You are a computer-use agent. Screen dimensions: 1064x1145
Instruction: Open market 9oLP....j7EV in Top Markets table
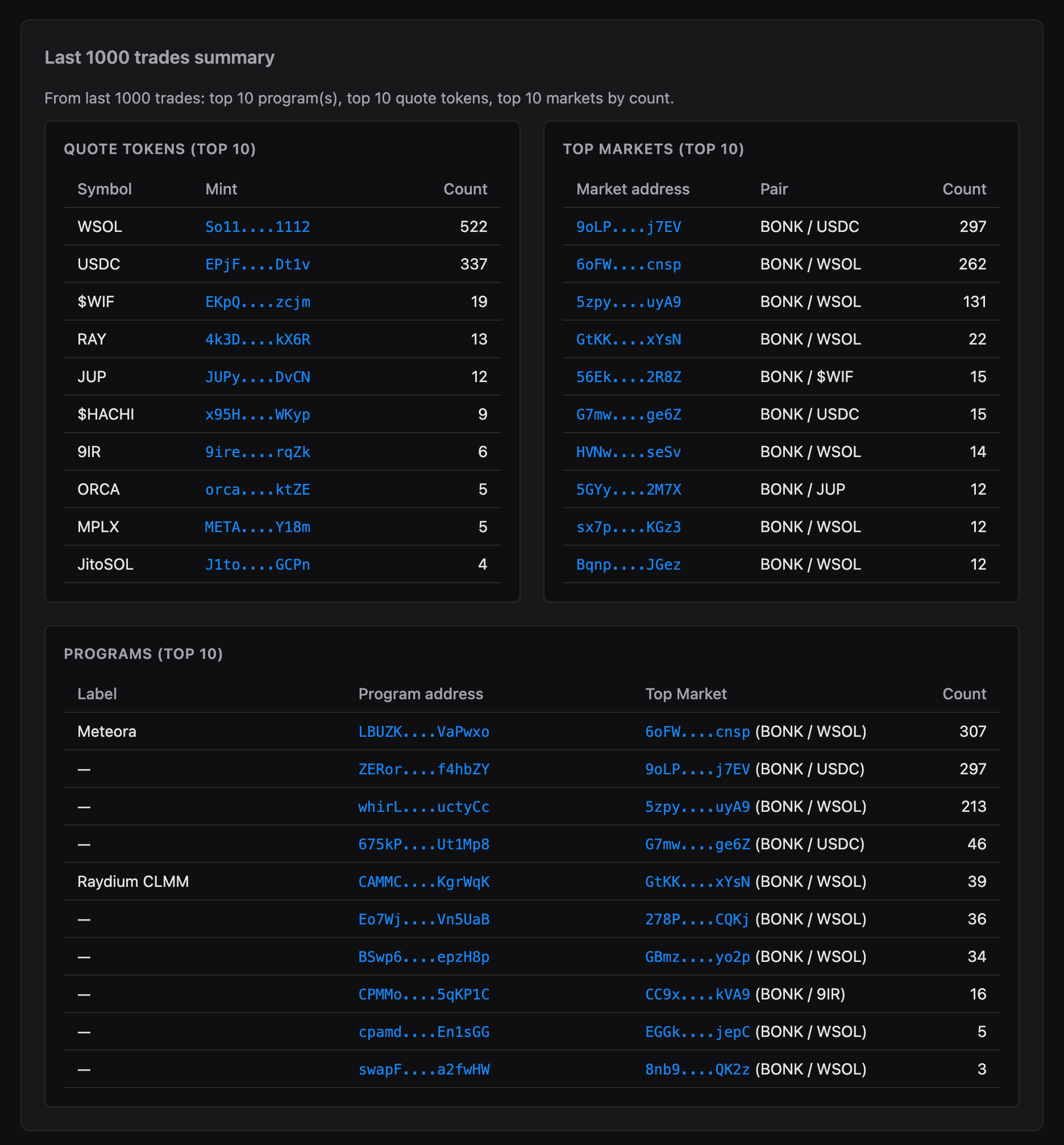point(629,227)
